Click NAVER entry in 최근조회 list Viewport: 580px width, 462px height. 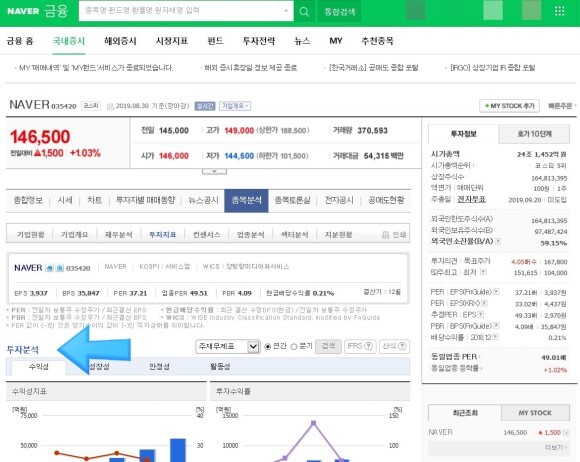[440, 432]
